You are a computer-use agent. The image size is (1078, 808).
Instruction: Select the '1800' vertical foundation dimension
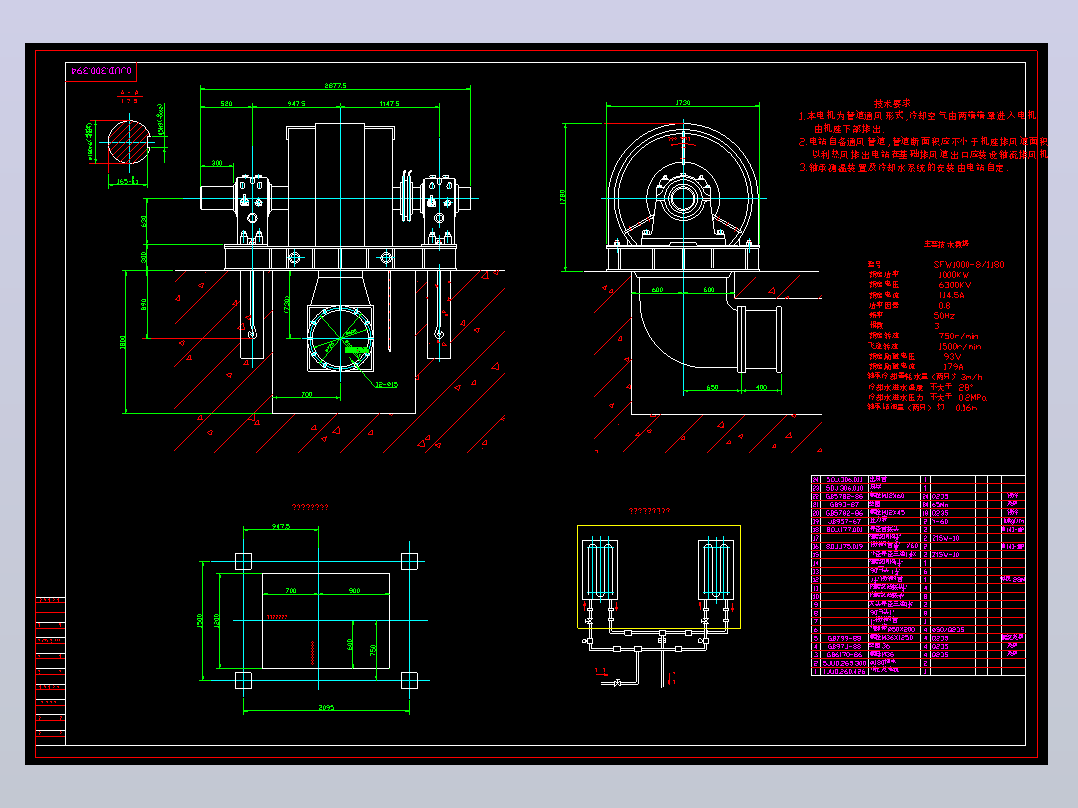pos(123,342)
